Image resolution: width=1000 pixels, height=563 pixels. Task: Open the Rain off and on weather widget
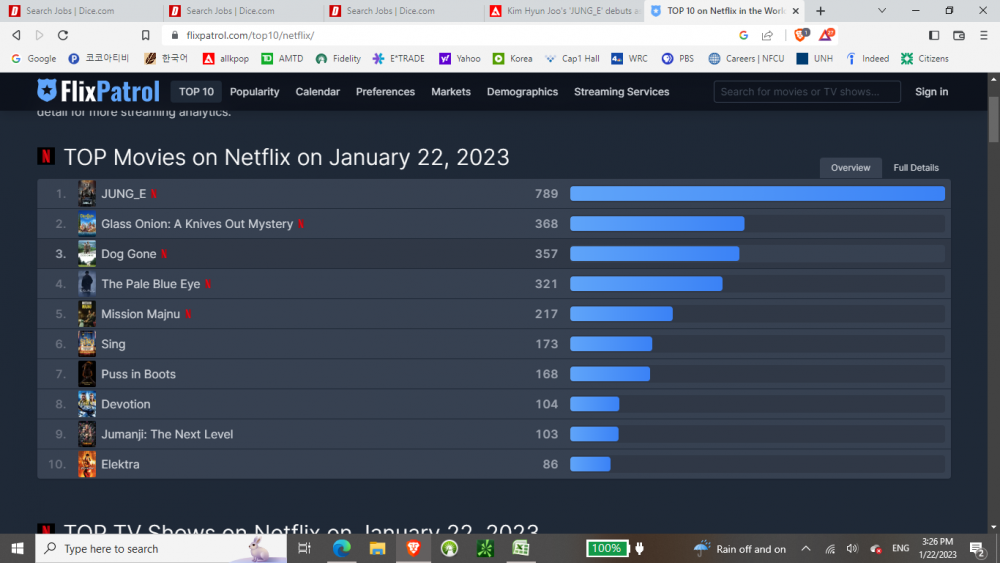[740, 548]
